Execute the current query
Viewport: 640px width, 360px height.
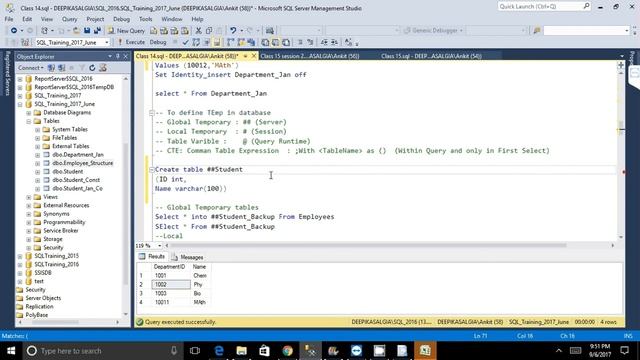[131, 42]
